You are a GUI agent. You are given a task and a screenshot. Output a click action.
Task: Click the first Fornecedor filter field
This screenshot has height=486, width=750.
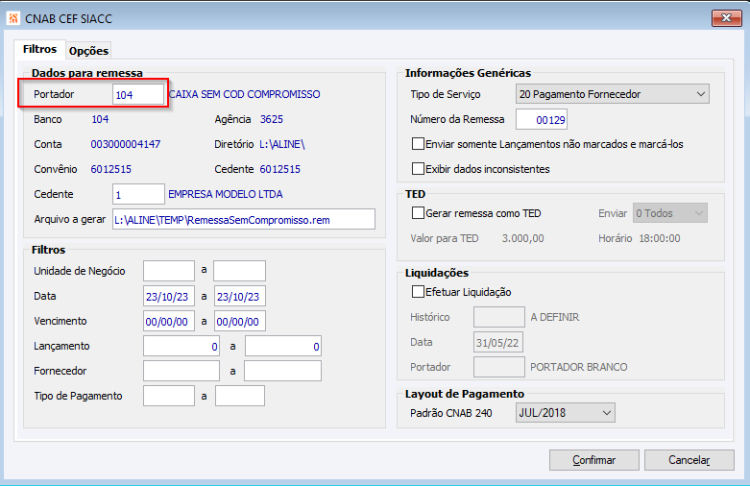tap(181, 371)
